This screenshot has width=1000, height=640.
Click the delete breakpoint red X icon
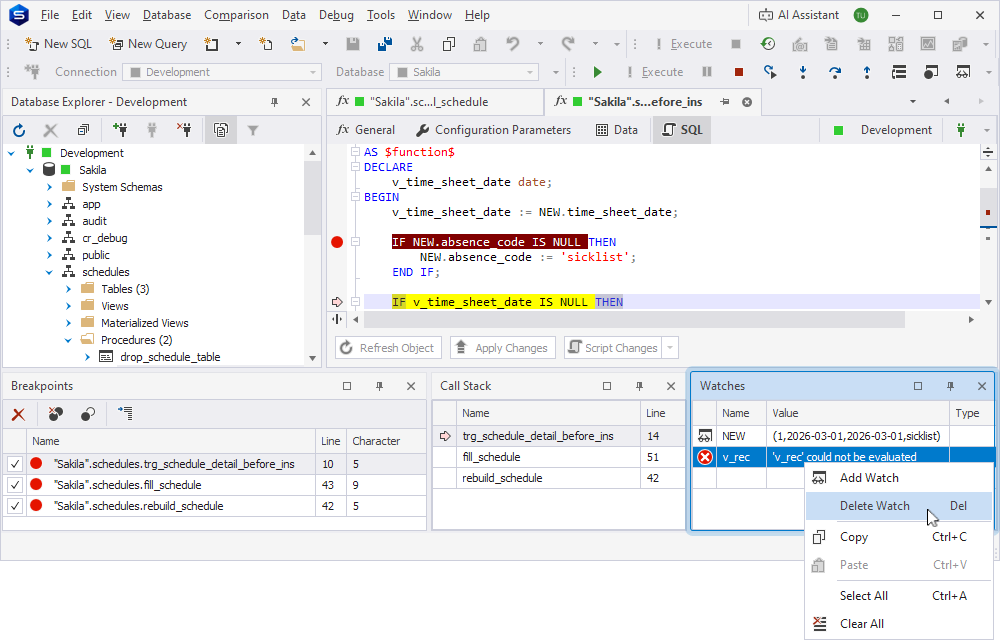click(18, 414)
